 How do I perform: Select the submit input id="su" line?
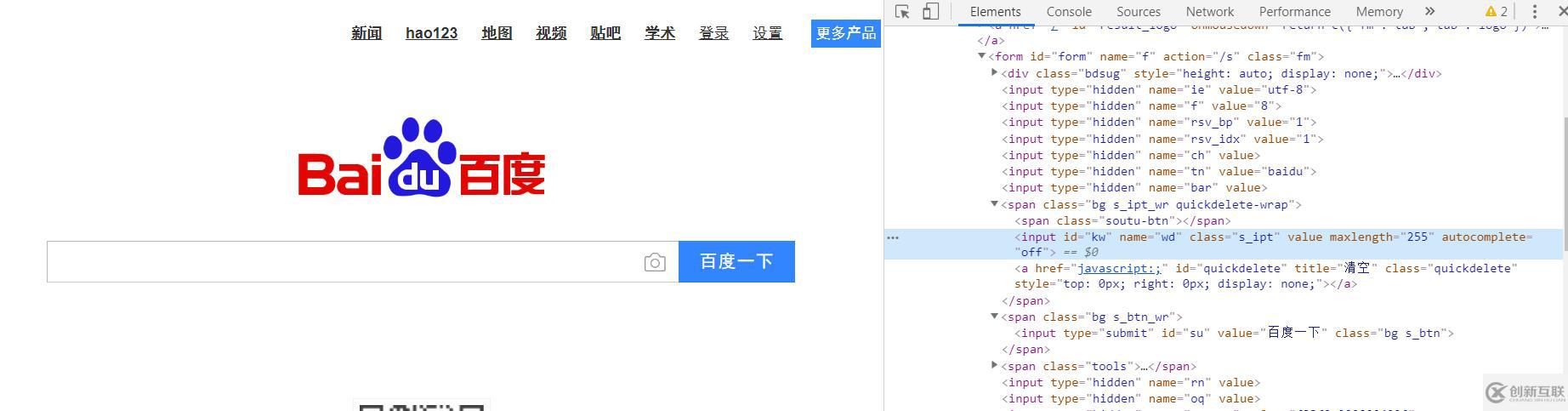tap(1234, 333)
